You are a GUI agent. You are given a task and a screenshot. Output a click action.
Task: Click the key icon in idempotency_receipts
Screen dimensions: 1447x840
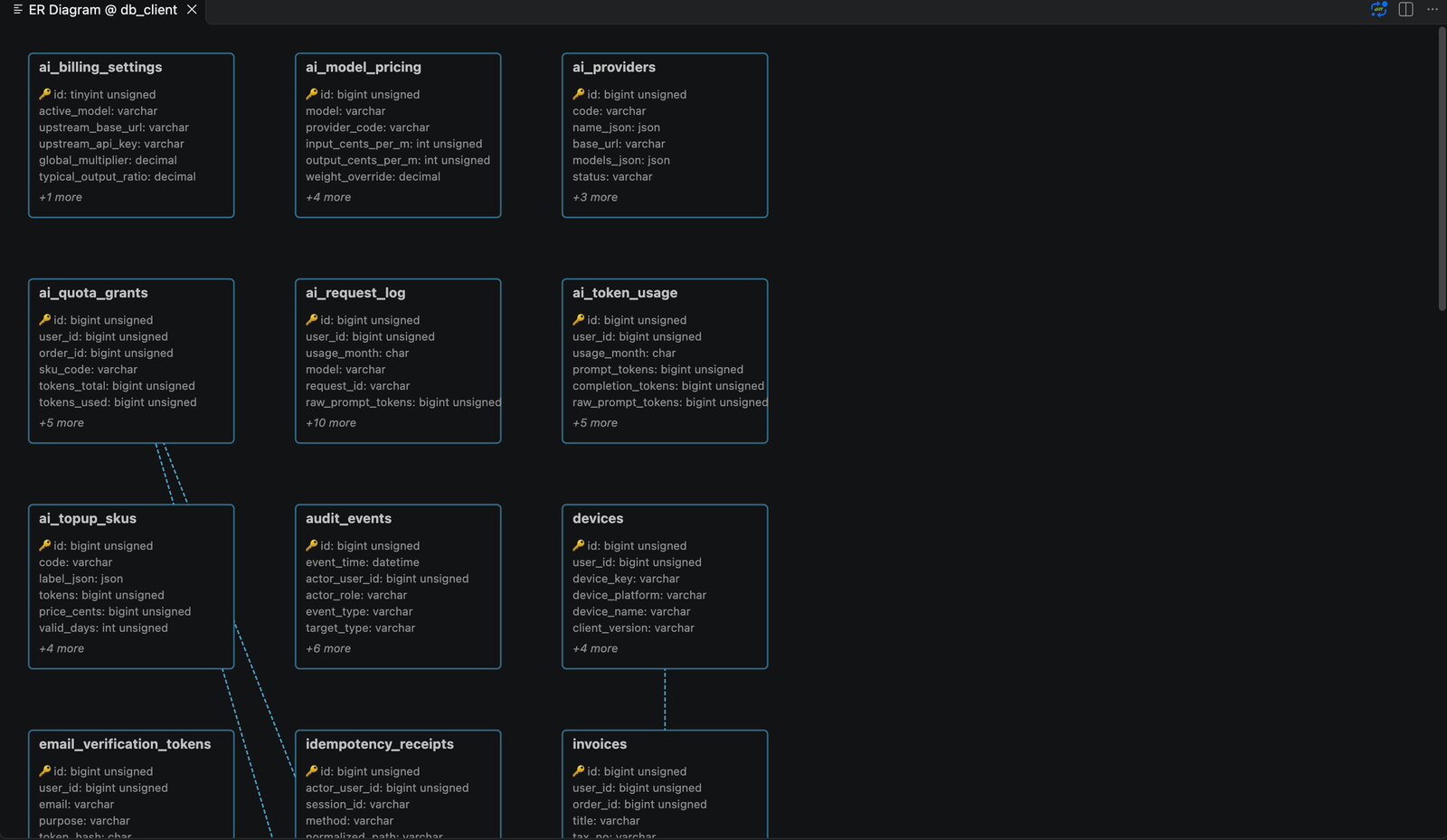(311, 771)
